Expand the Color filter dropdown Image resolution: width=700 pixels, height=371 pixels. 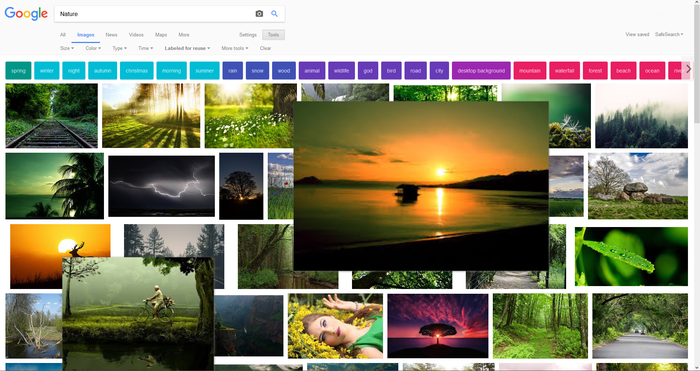[x=93, y=48]
